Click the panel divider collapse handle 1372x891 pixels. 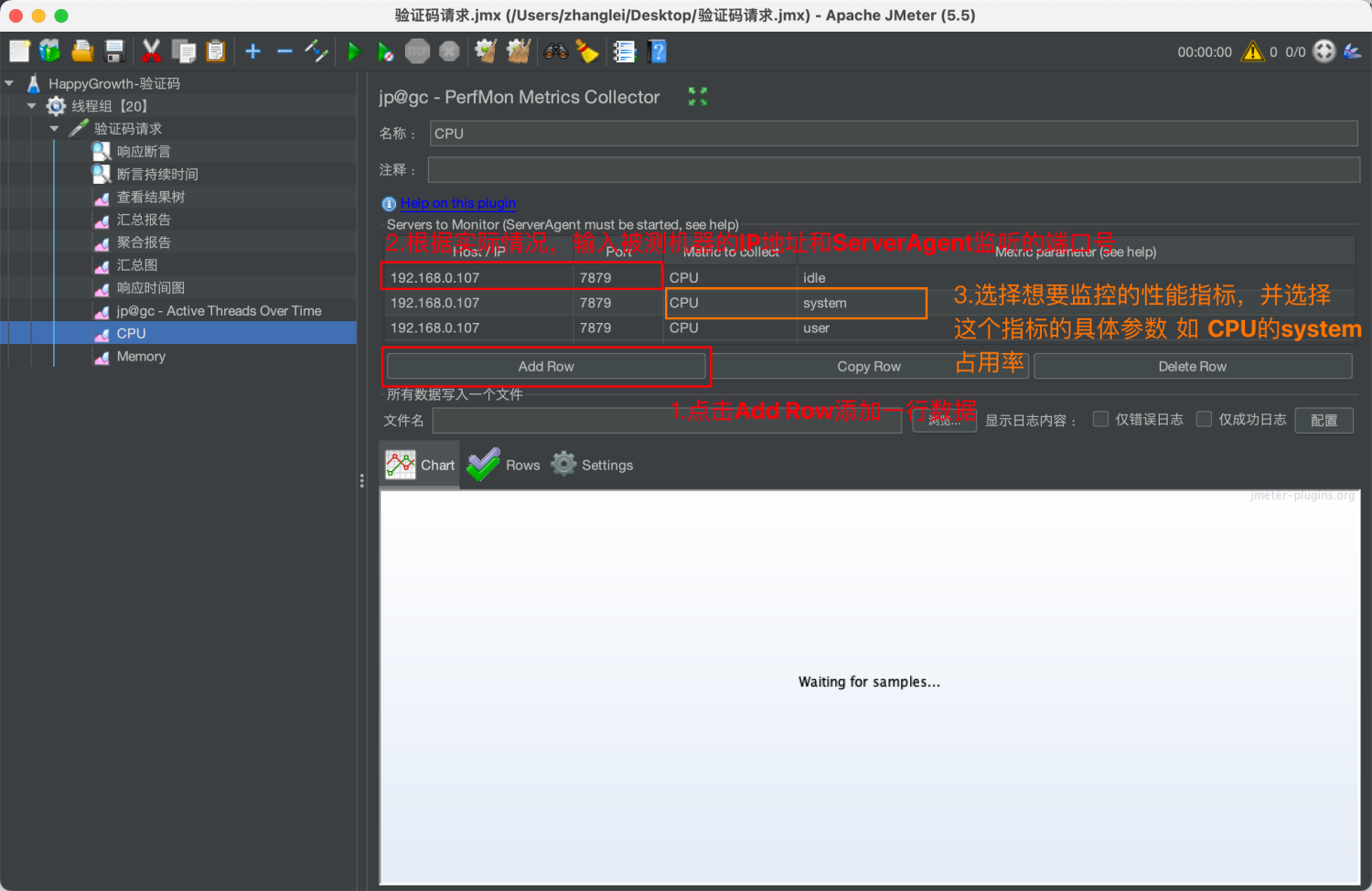362,480
